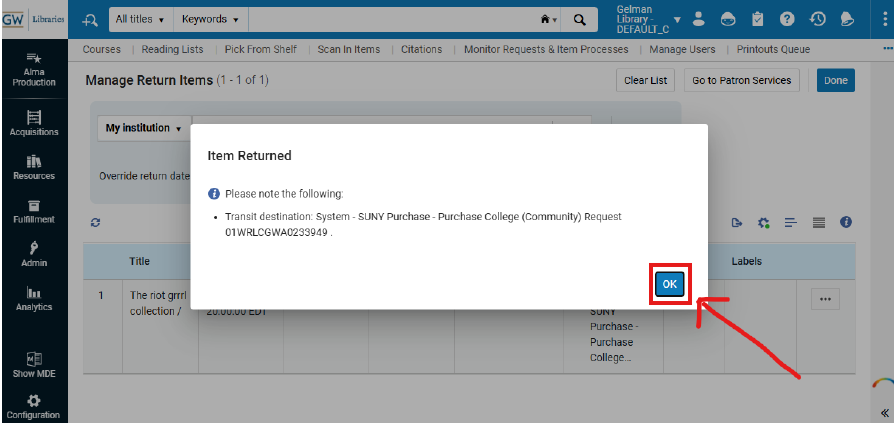This screenshot has height=423, width=894.
Task: Click the Show MDE icon
Action: pos(34,364)
